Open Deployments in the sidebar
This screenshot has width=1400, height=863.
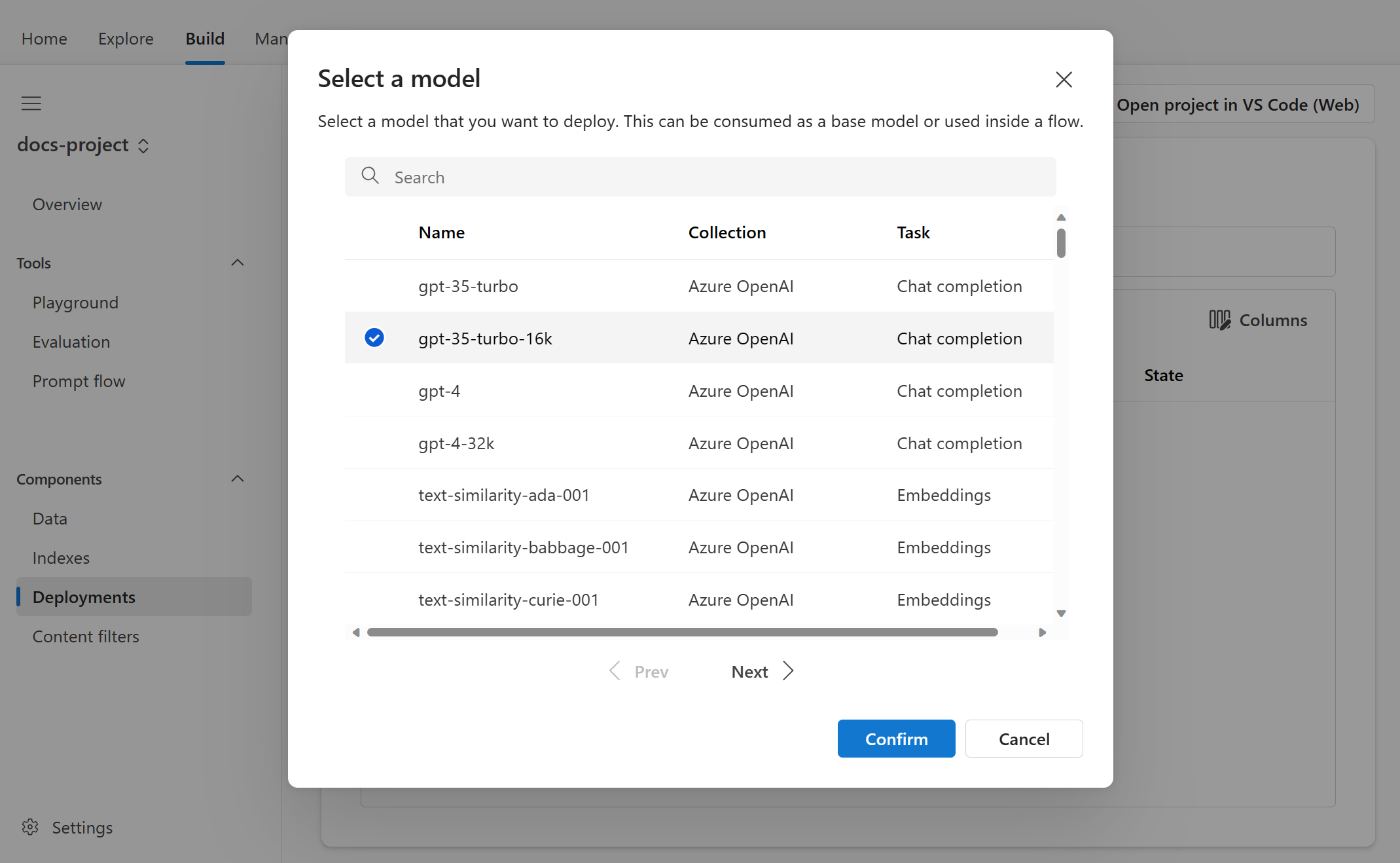pos(134,597)
